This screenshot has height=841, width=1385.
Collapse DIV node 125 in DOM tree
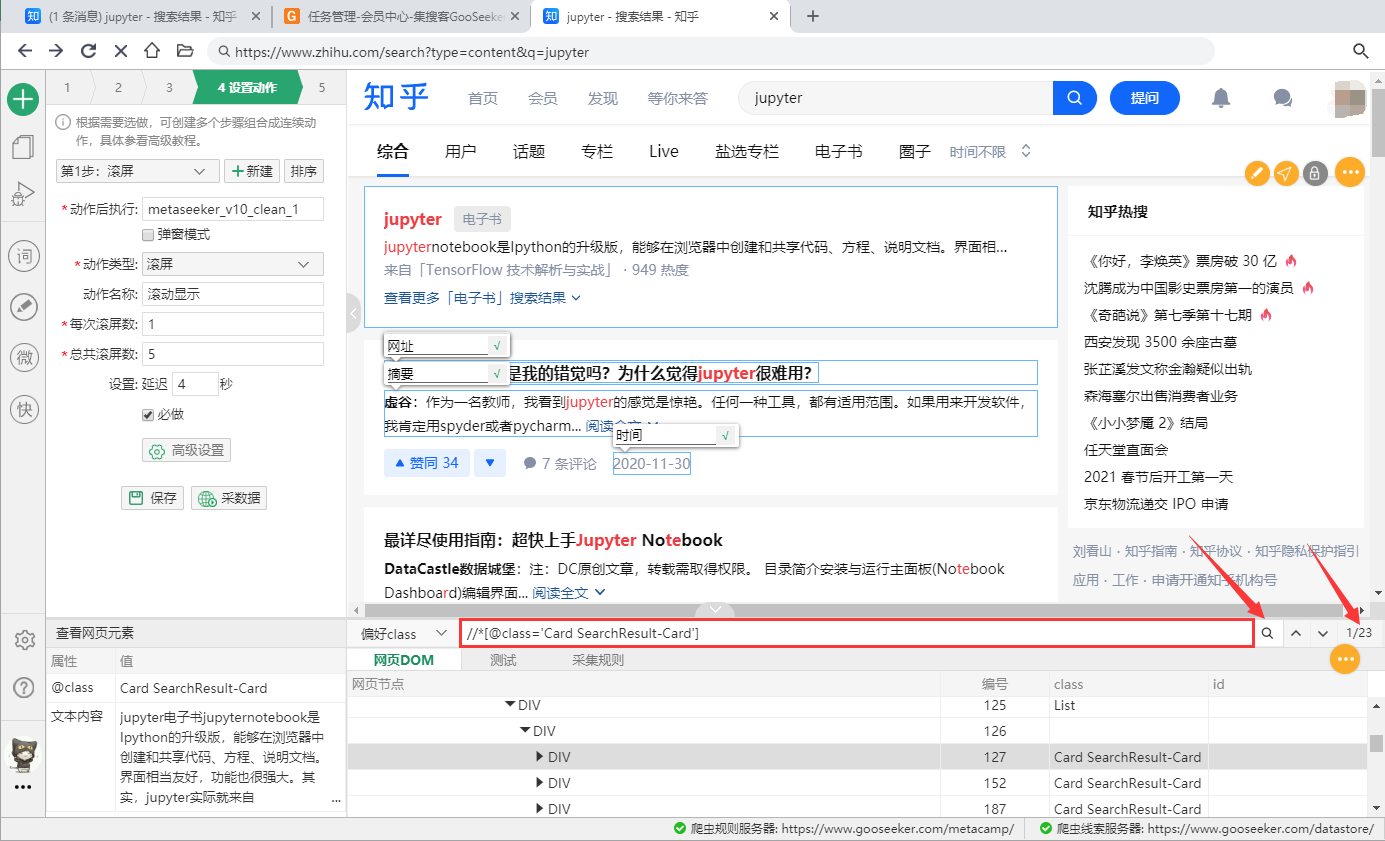point(511,705)
